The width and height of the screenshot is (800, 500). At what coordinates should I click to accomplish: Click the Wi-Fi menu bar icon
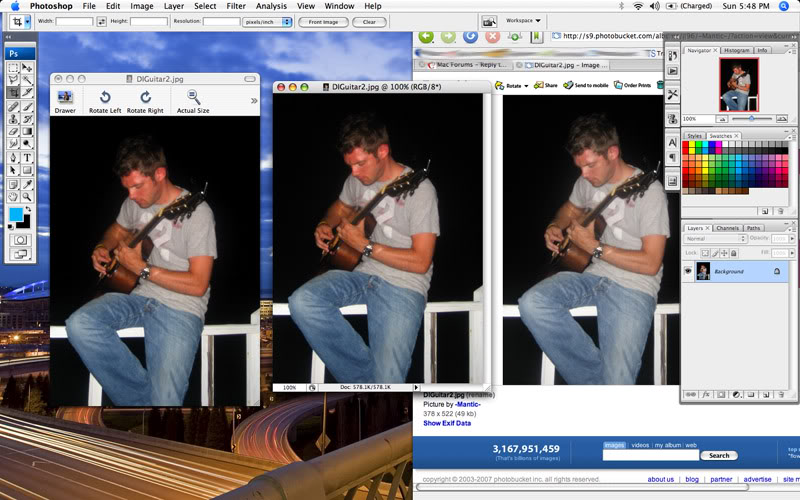[x=638, y=6]
